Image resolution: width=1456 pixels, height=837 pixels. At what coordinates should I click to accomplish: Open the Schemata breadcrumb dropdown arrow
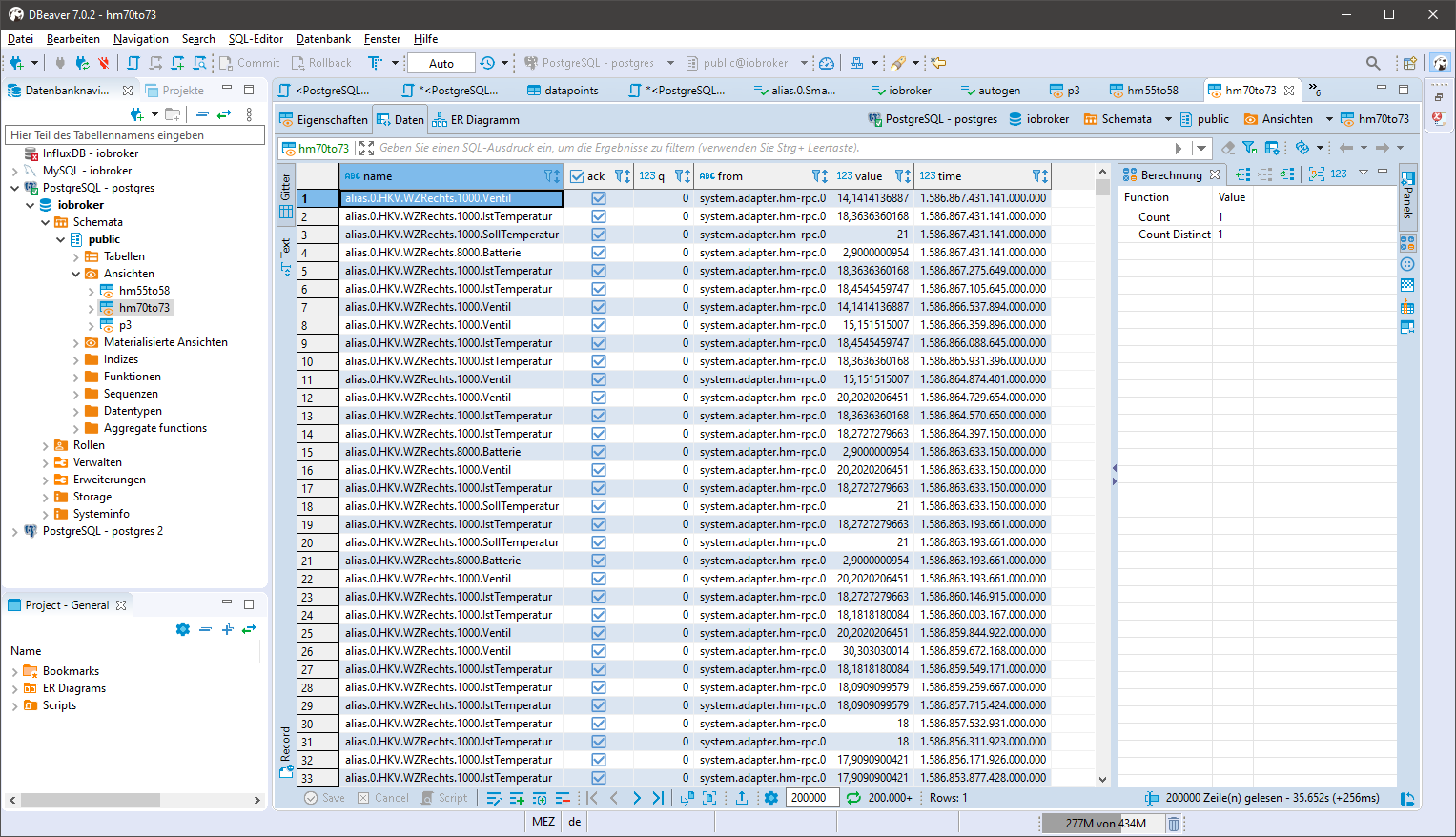[1168, 119]
